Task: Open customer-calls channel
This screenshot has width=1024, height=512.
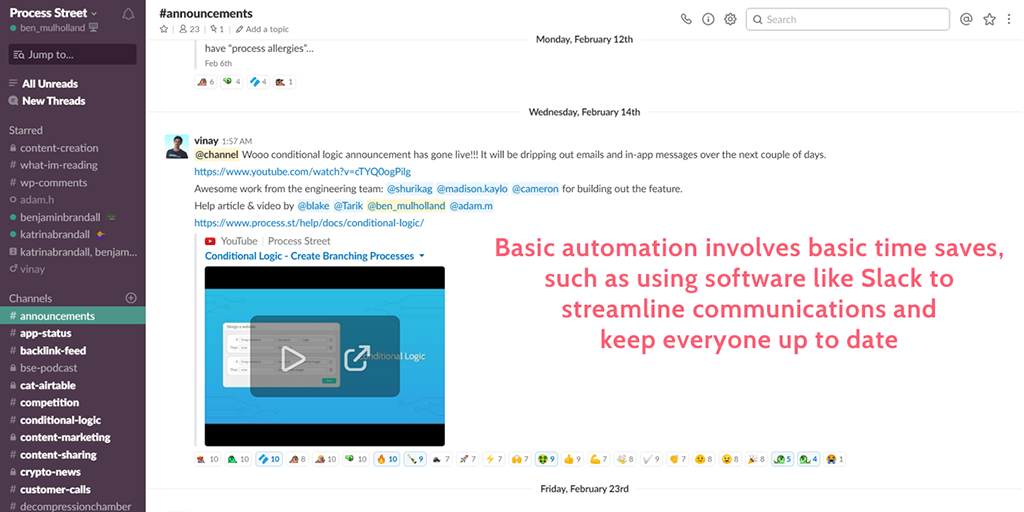Action: [x=55, y=489]
